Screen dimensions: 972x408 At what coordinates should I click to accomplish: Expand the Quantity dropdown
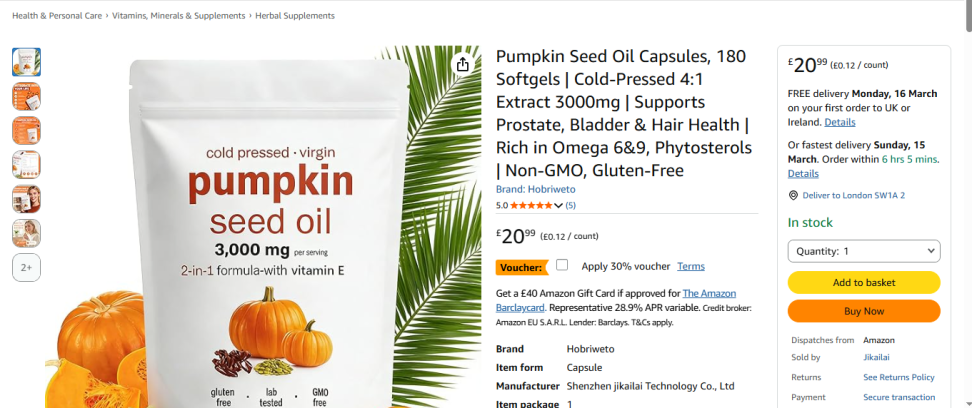click(864, 251)
